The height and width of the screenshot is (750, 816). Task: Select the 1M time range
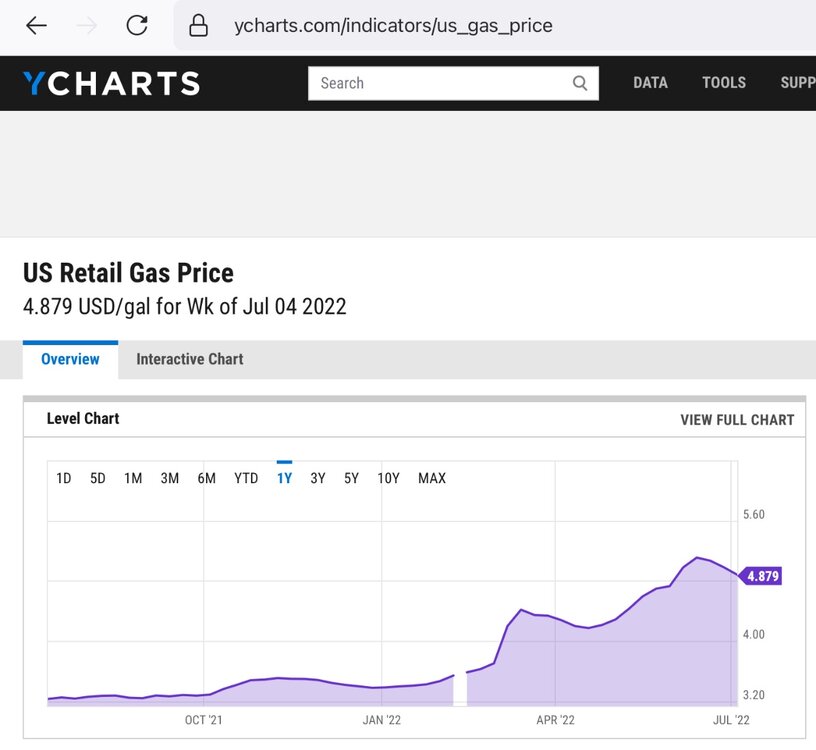133,478
